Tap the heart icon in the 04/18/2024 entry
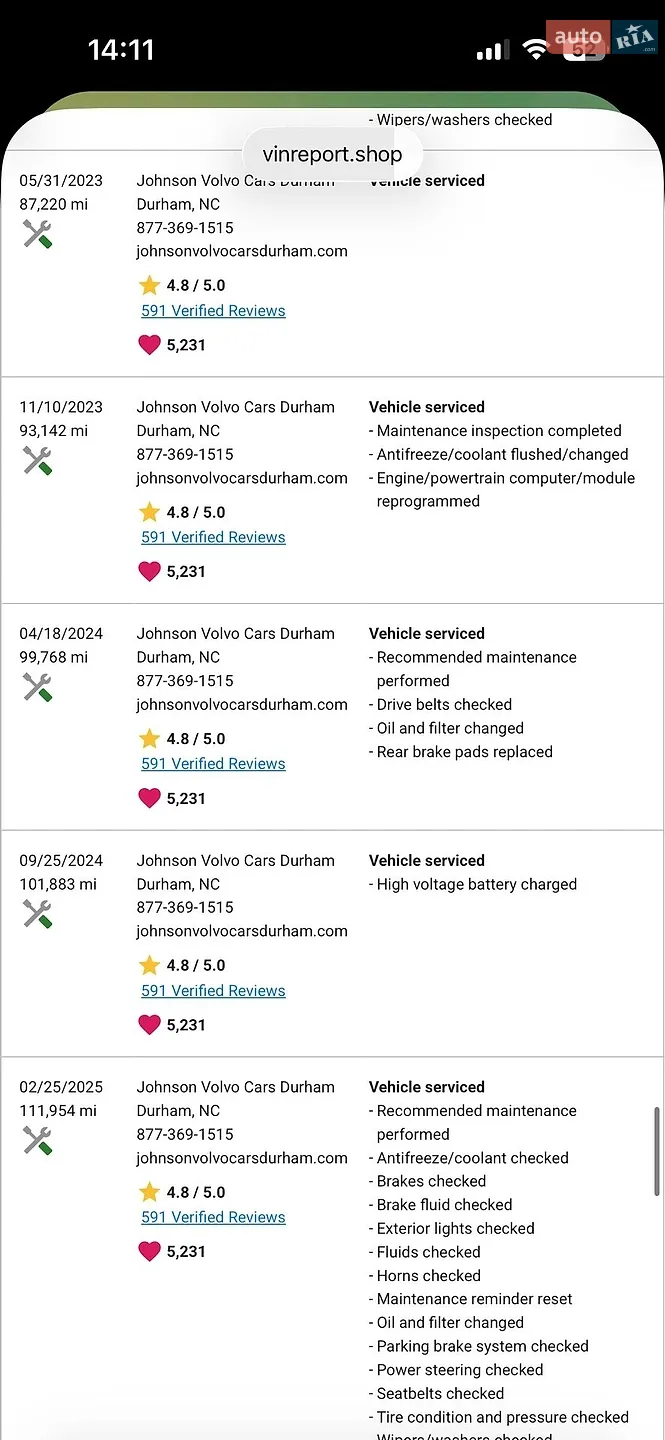 pos(149,798)
